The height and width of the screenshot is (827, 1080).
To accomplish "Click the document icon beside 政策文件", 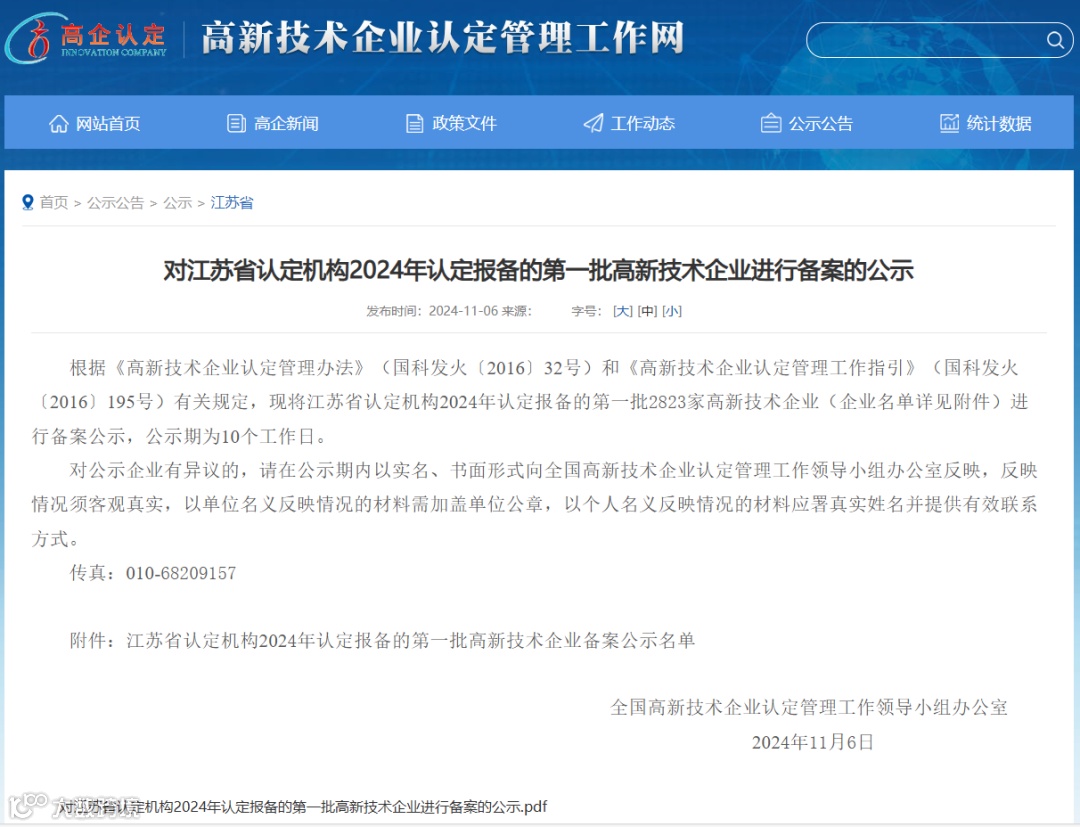I will (415, 123).
